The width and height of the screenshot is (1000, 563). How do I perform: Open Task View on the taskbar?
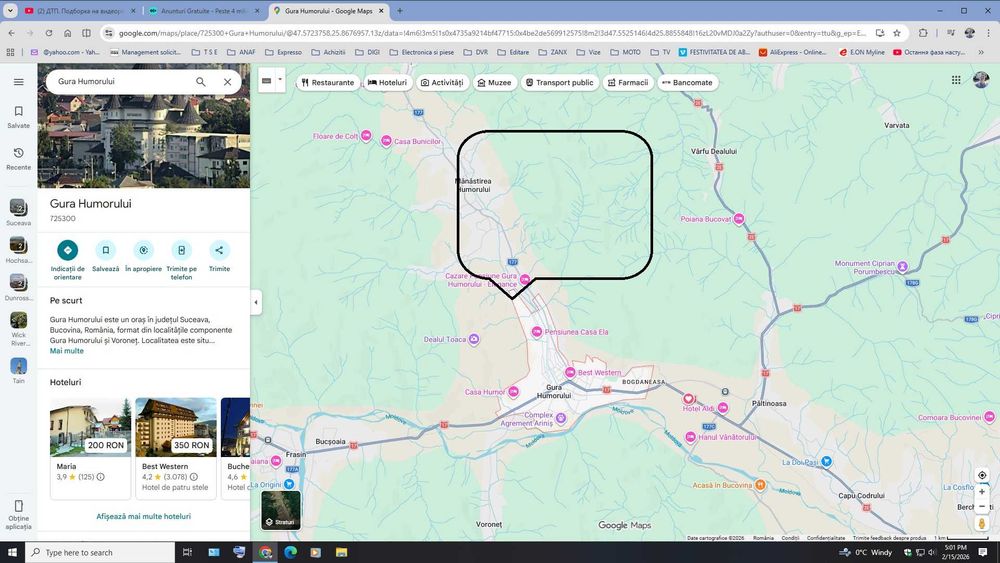tap(187, 552)
